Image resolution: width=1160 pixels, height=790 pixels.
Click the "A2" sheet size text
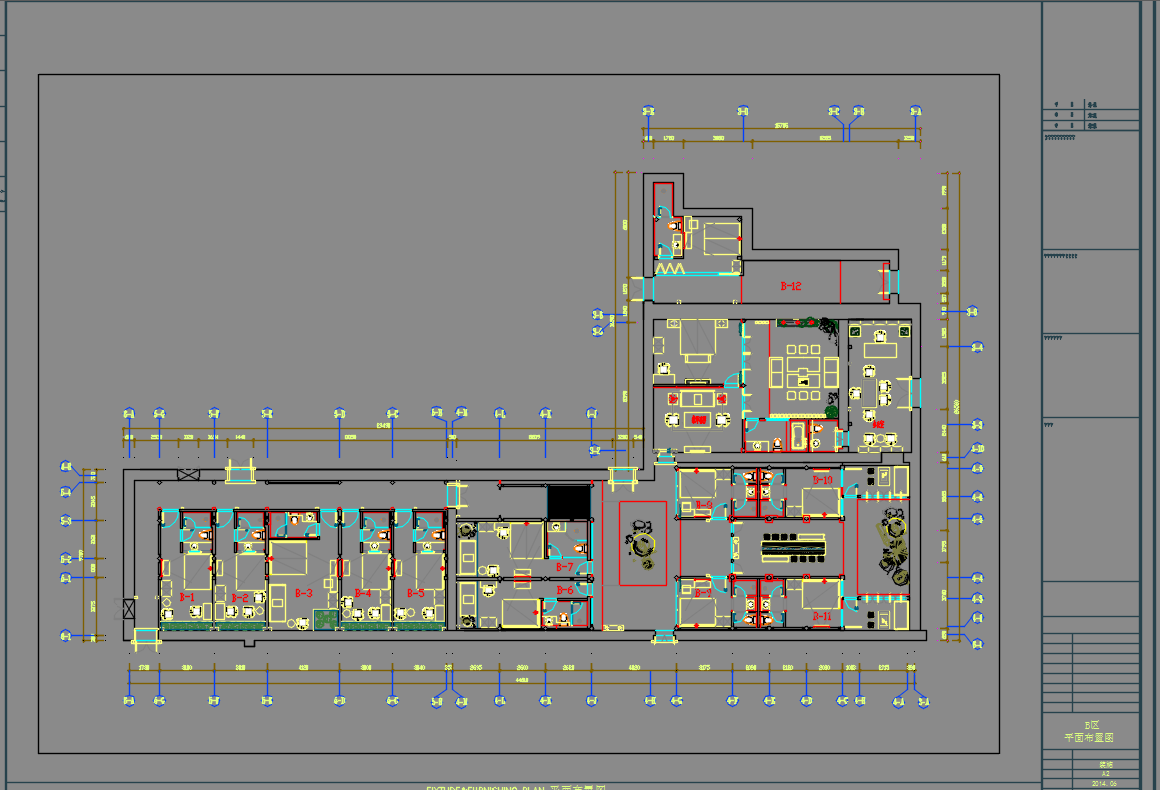pos(1105,774)
